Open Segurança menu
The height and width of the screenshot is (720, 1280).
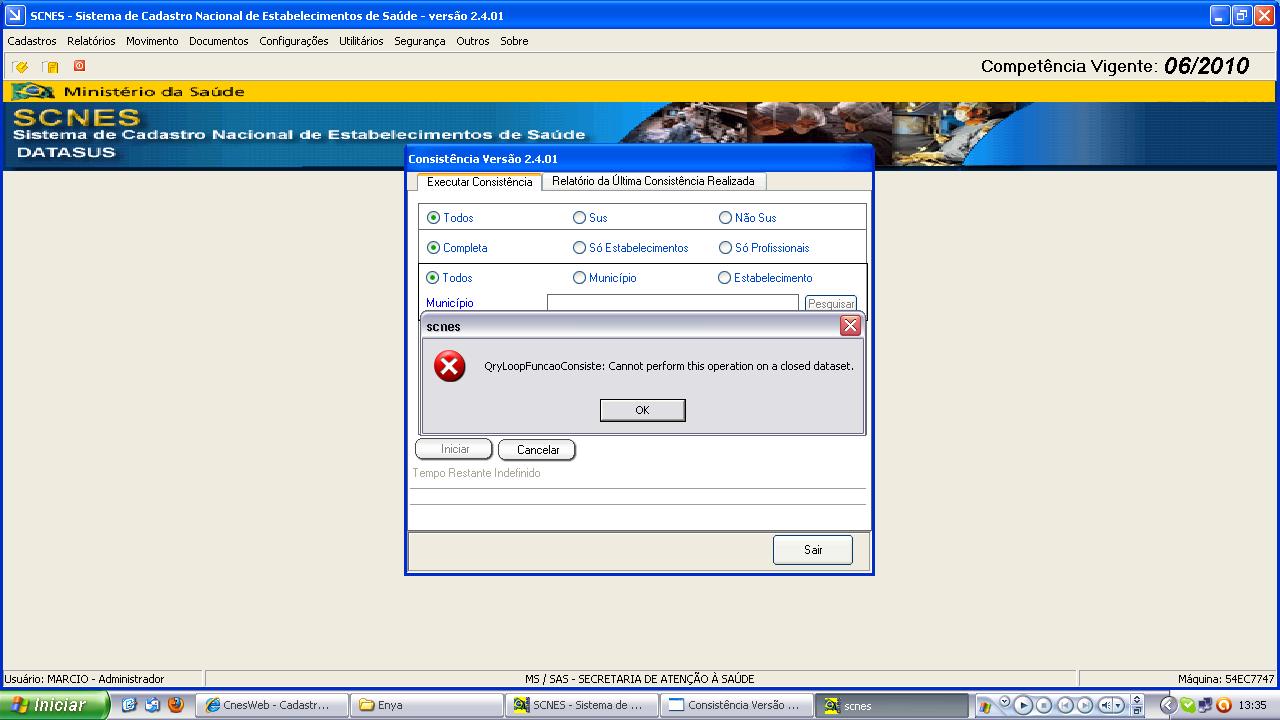click(x=420, y=41)
